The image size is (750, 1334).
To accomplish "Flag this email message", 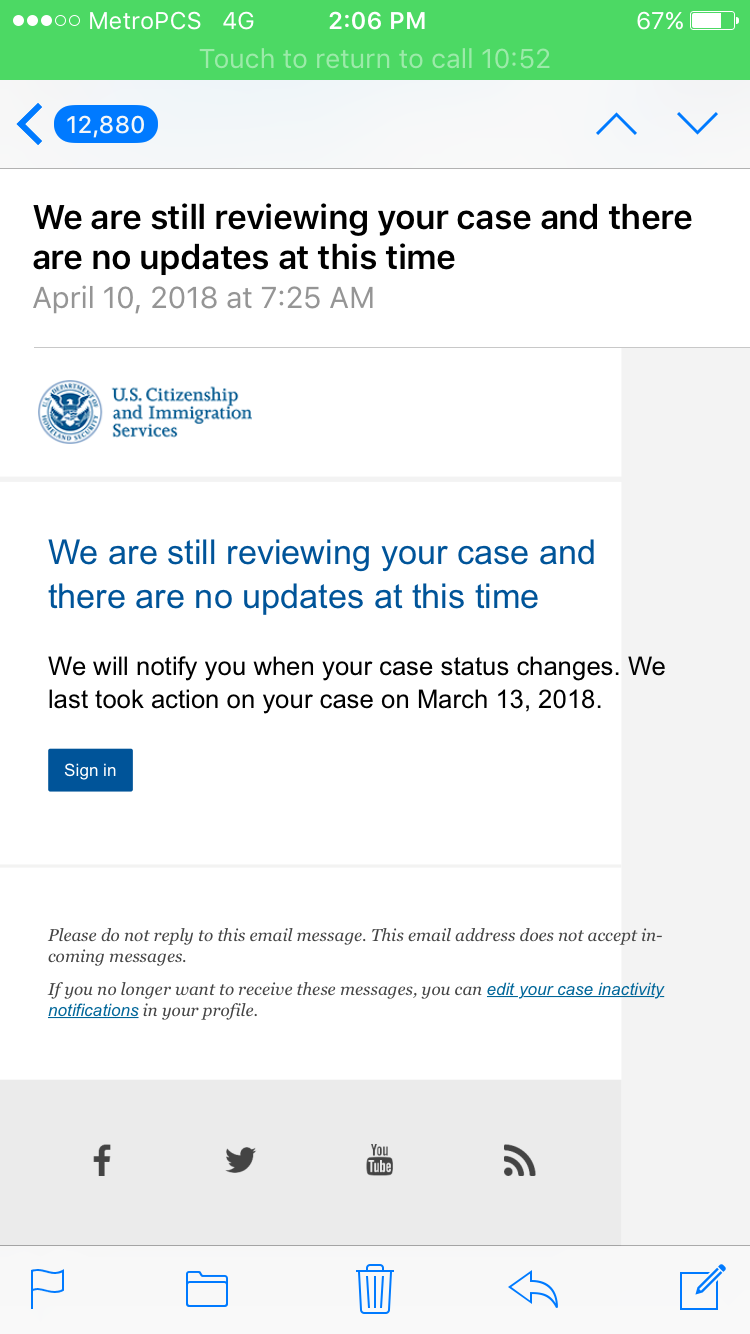I will click(x=47, y=1288).
